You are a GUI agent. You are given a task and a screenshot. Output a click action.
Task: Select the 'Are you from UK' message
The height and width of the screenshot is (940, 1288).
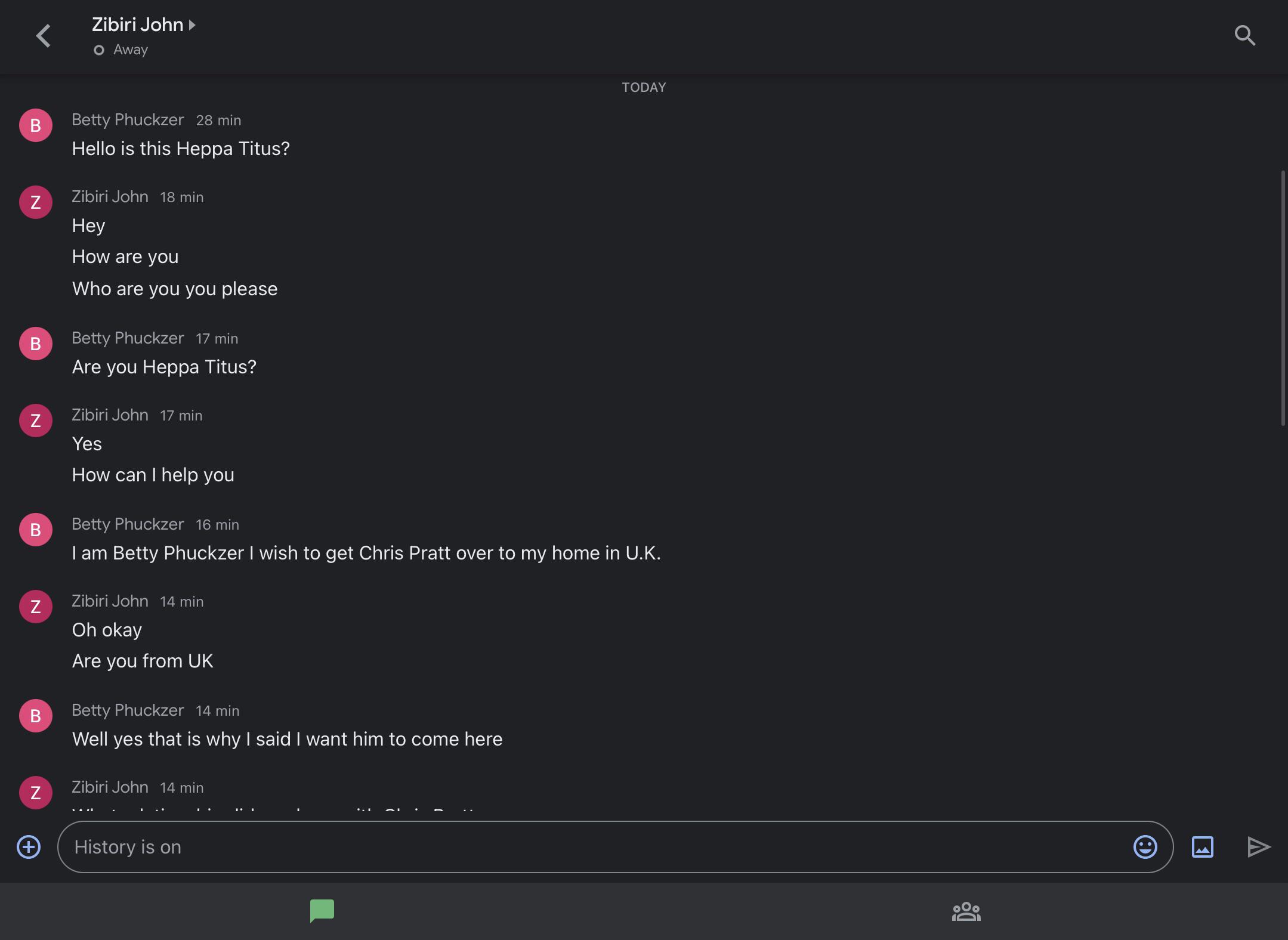[143, 661]
